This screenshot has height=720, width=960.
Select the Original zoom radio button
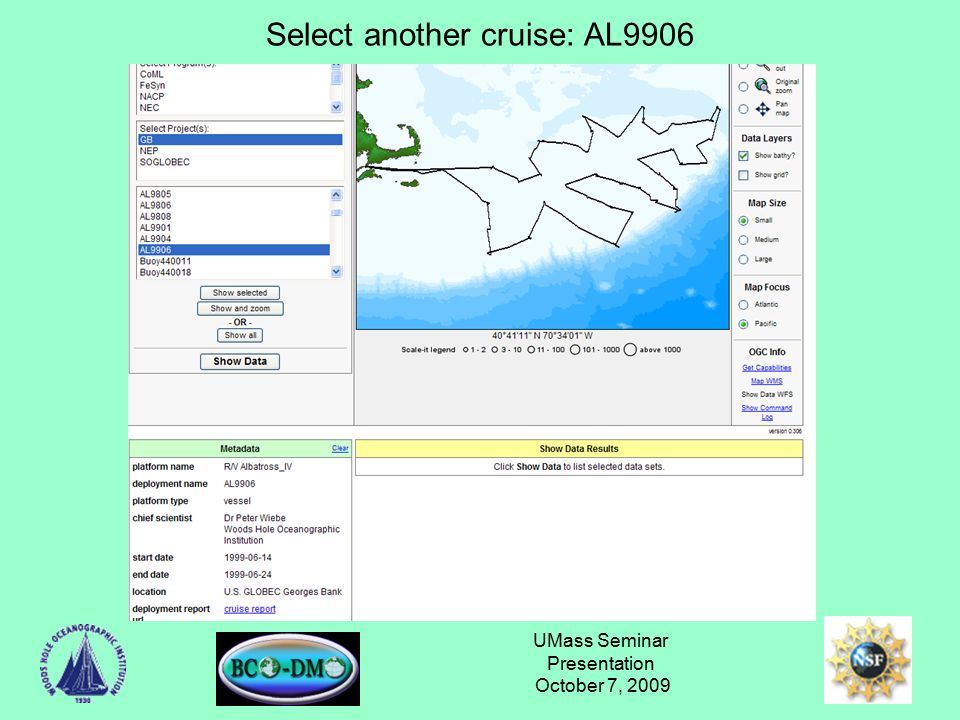pos(743,87)
